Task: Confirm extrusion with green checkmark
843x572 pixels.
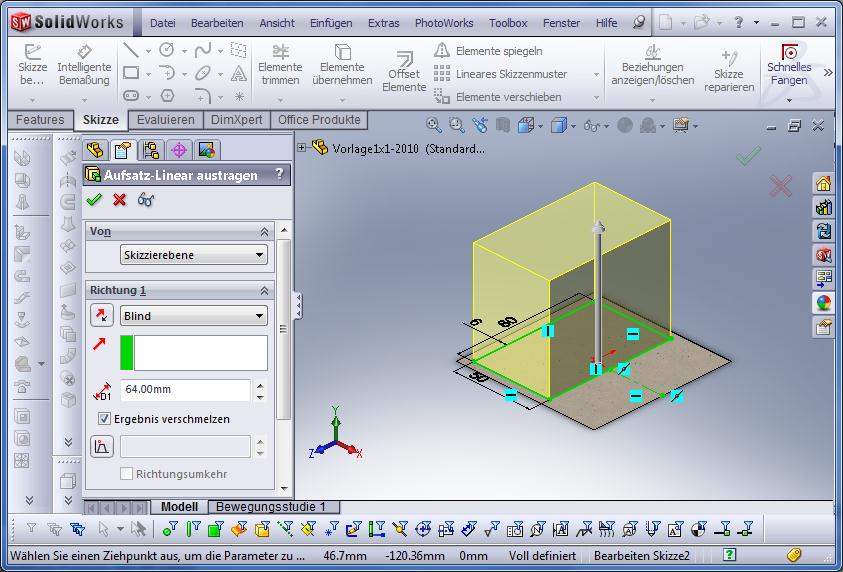Action: [95, 199]
